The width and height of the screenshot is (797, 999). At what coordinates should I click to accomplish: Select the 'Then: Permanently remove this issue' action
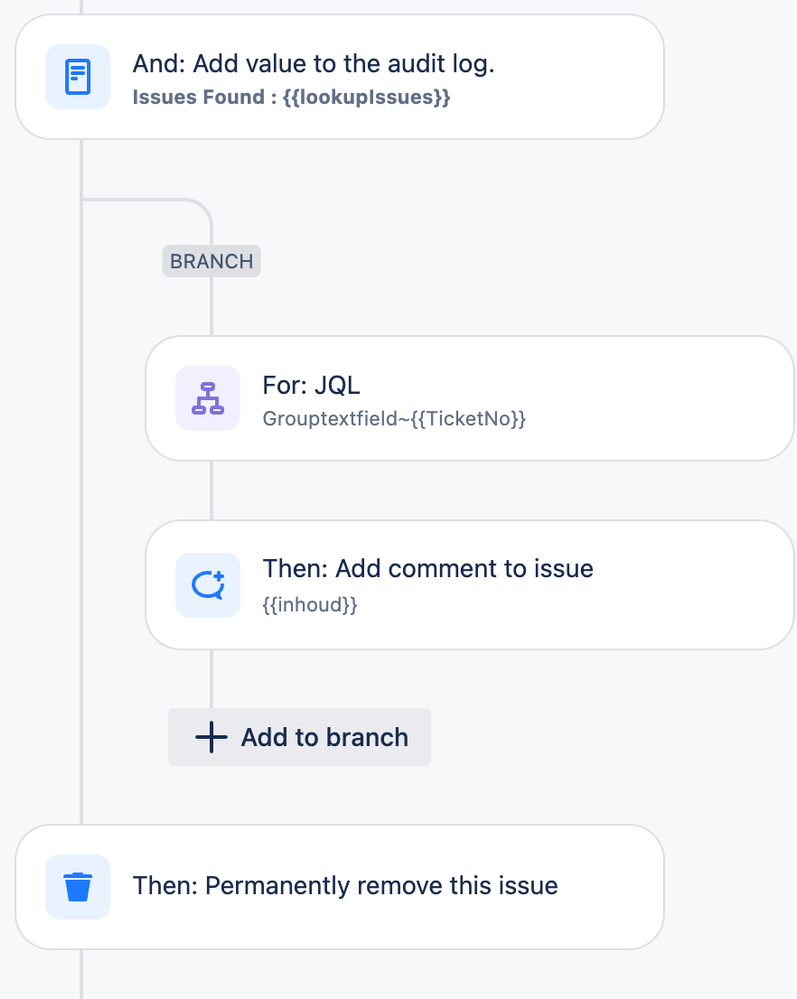click(x=340, y=886)
